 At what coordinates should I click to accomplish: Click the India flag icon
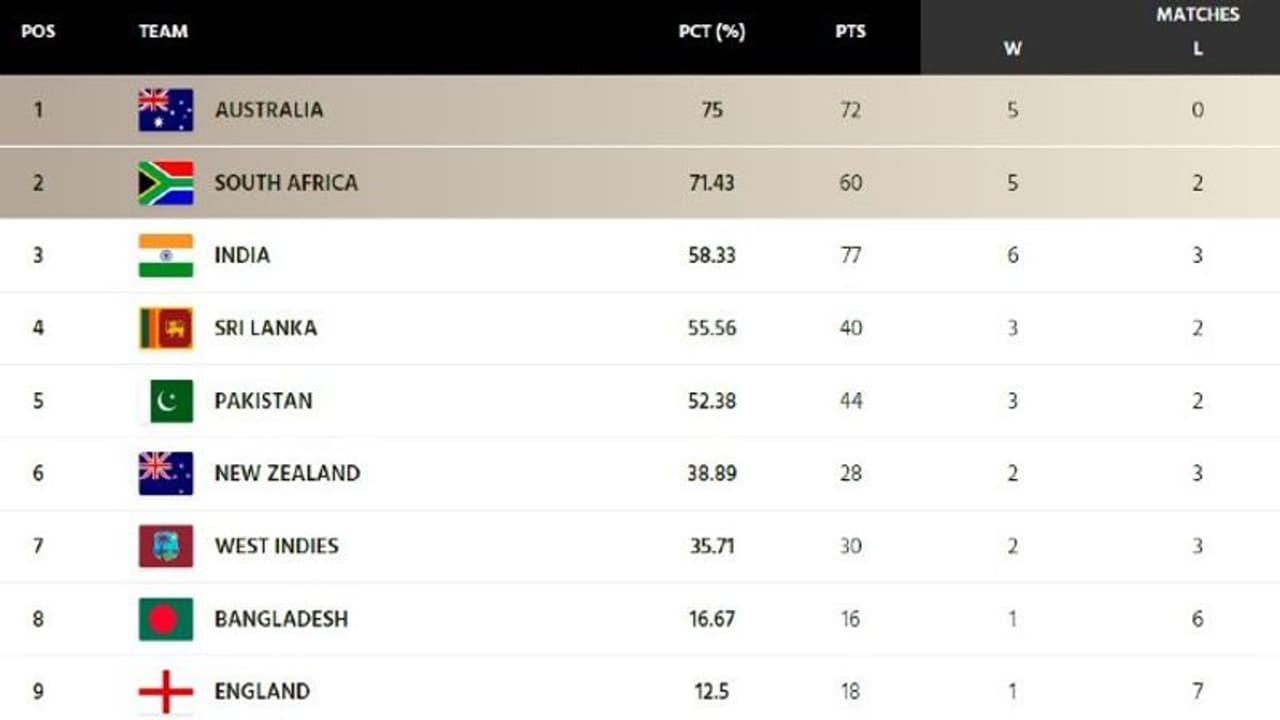tap(165, 256)
